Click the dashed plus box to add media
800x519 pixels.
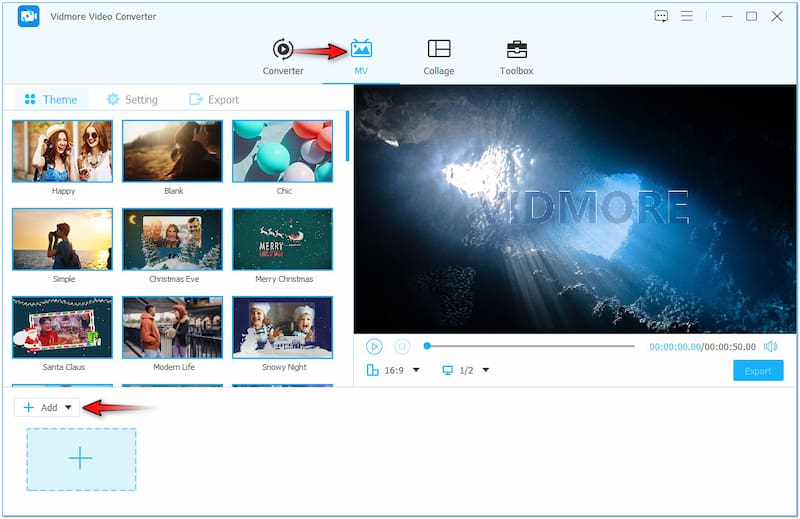[x=81, y=459]
